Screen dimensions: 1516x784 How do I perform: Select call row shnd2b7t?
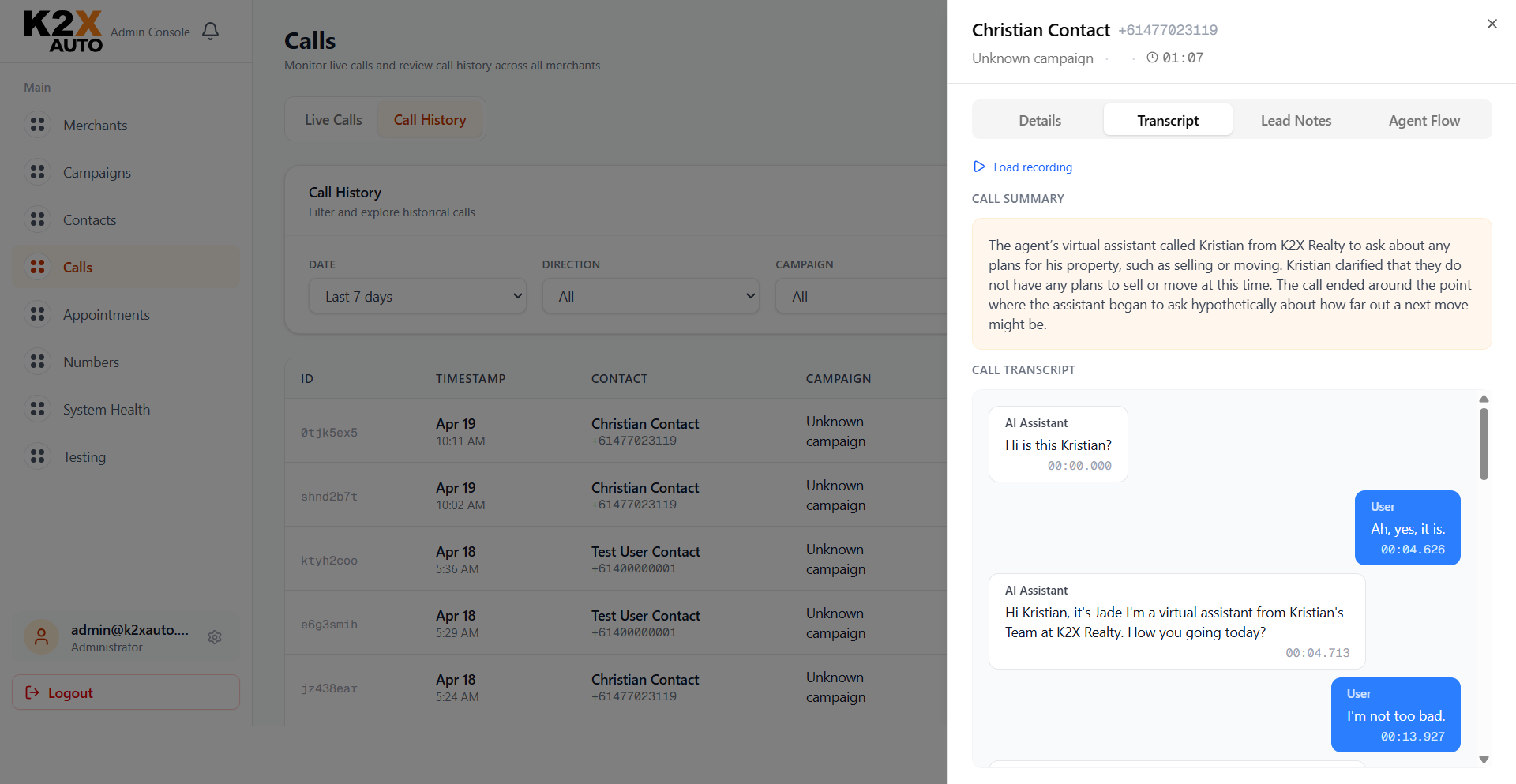553,495
